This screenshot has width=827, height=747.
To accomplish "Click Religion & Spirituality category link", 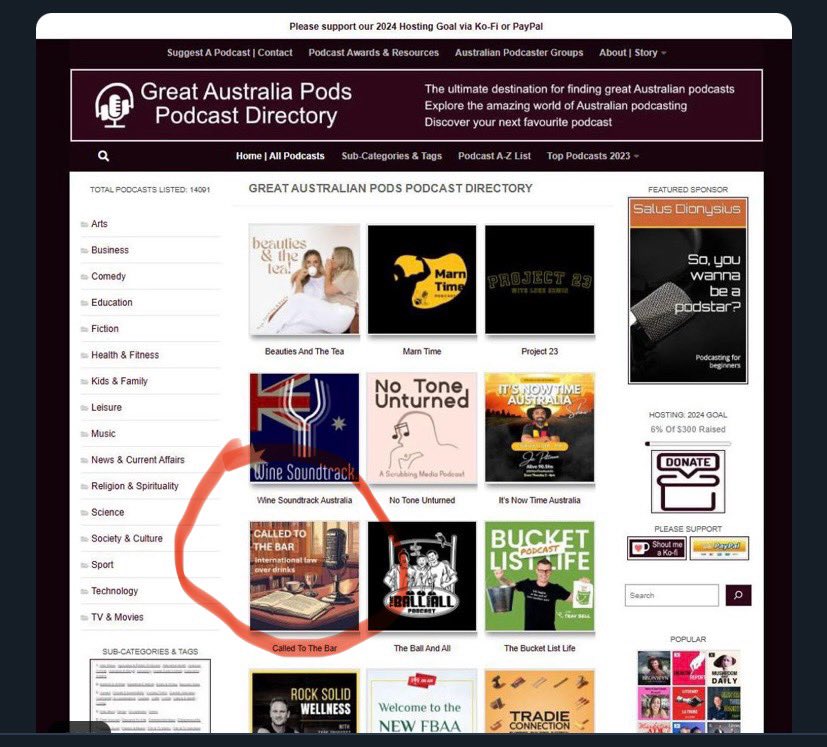I will tap(134, 486).
